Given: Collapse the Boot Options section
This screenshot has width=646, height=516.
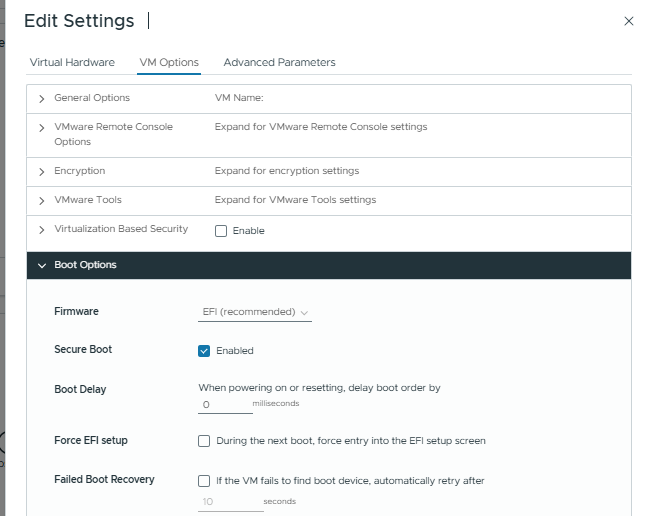Looking at the screenshot, I should (42, 266).
